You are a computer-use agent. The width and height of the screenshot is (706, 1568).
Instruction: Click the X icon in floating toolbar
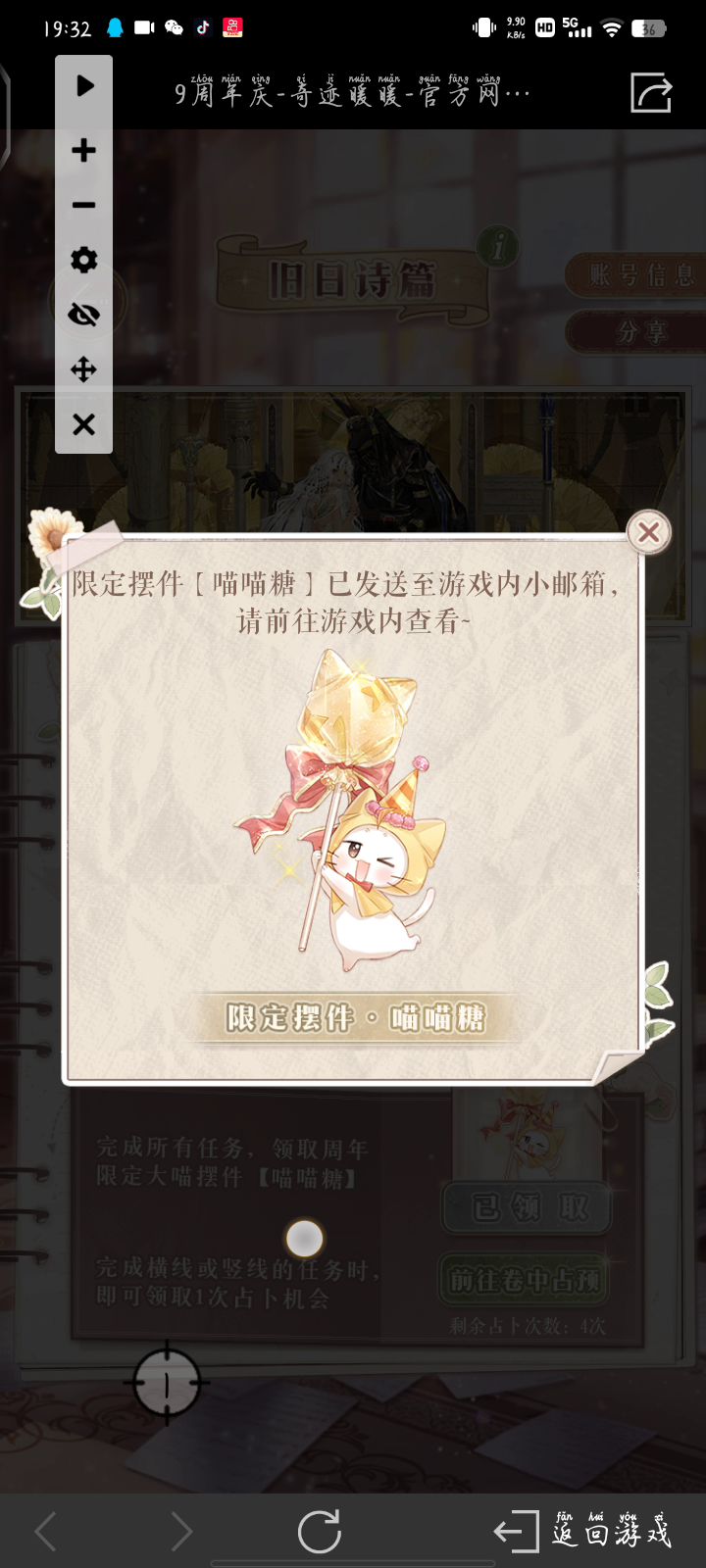coord(84,424)
